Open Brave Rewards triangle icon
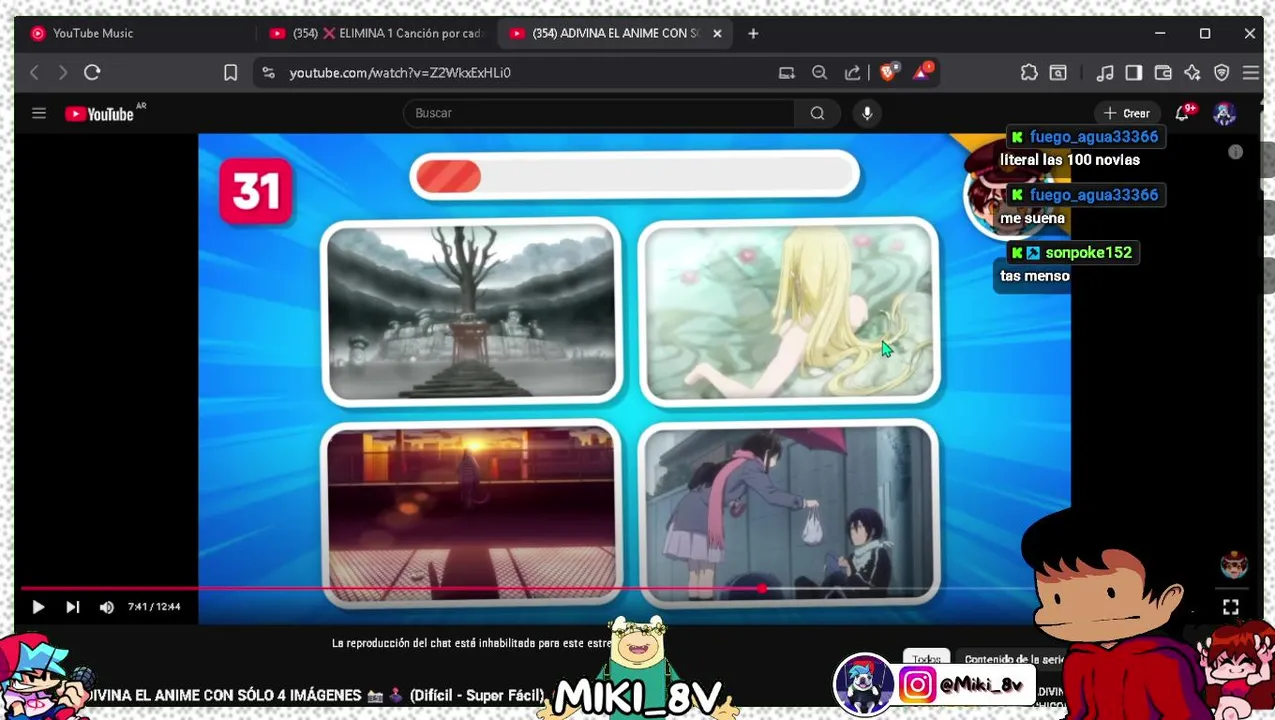 click(x=921, y=72)
